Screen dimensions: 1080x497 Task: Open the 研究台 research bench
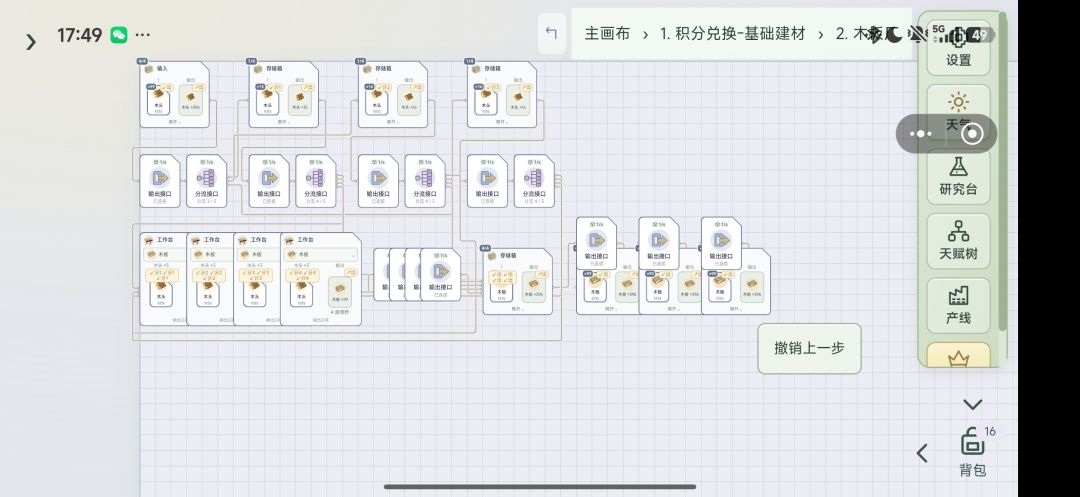(x=958, y=177)
